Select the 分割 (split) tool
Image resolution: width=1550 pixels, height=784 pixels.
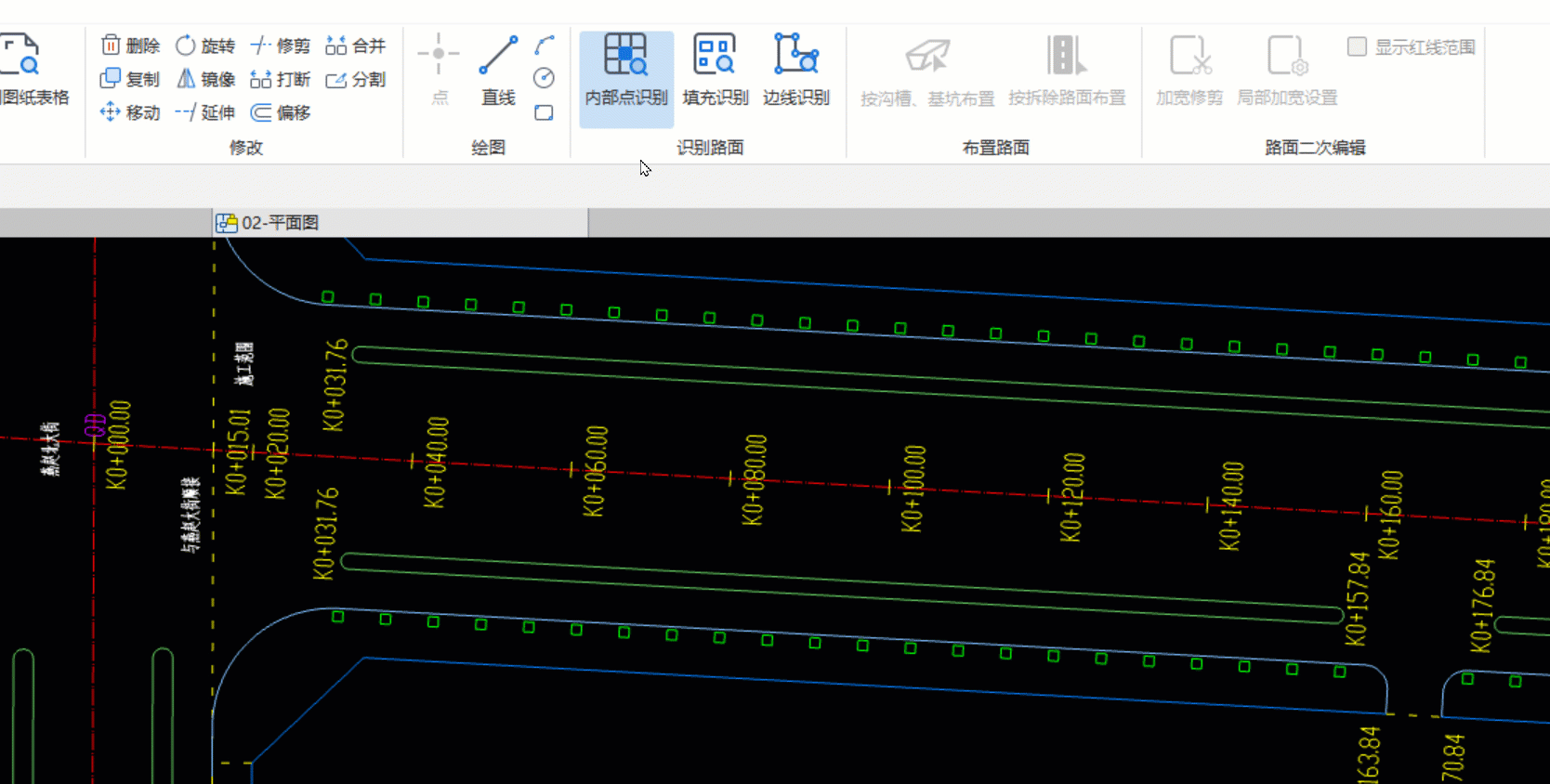tap(355, 79)
